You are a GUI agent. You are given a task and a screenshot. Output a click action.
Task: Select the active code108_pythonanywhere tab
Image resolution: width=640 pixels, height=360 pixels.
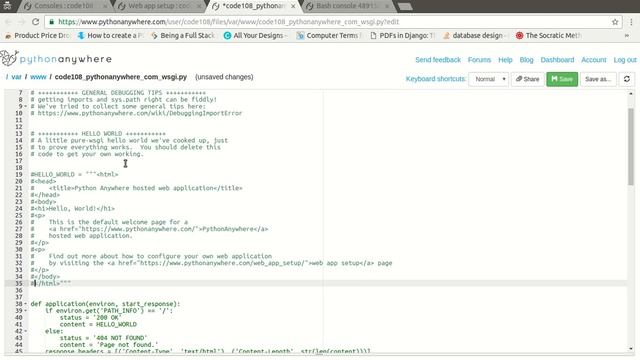[x=253, y=6]
